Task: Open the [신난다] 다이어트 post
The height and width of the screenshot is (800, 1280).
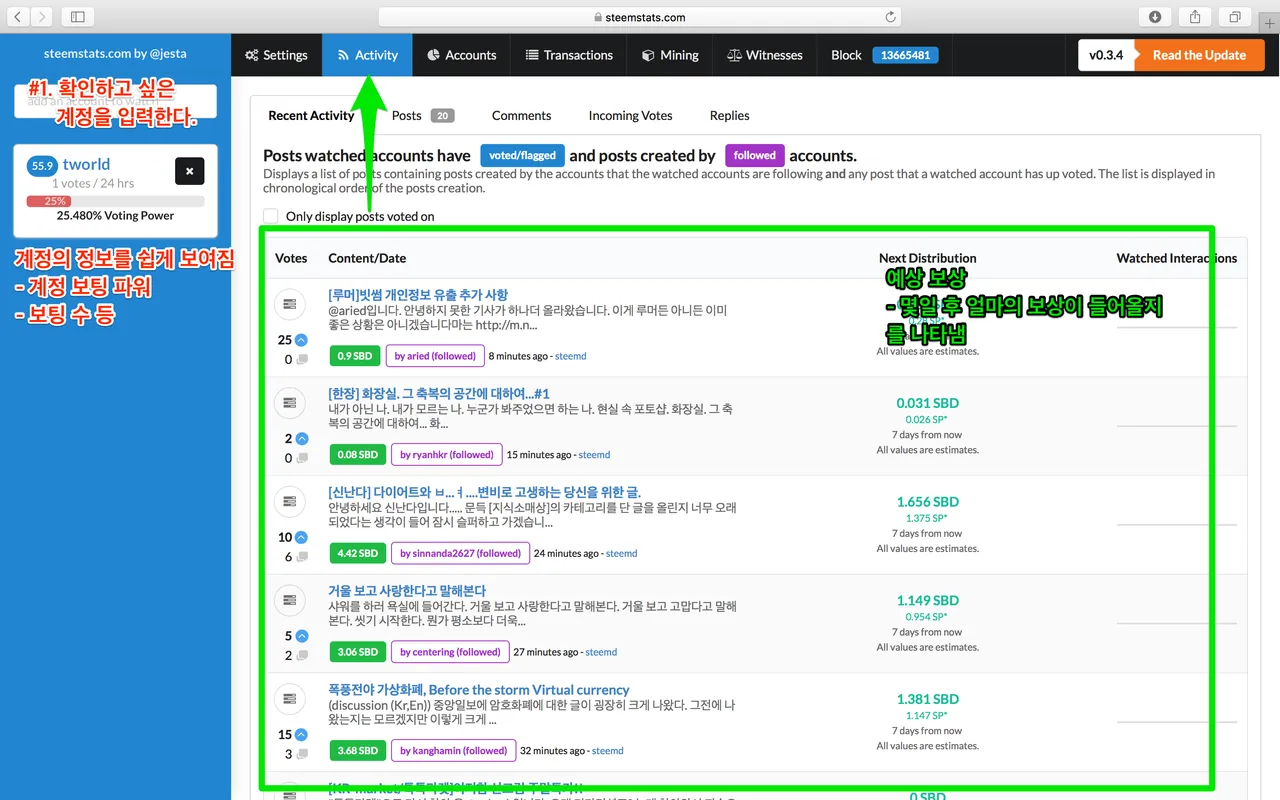Action: 484,492
